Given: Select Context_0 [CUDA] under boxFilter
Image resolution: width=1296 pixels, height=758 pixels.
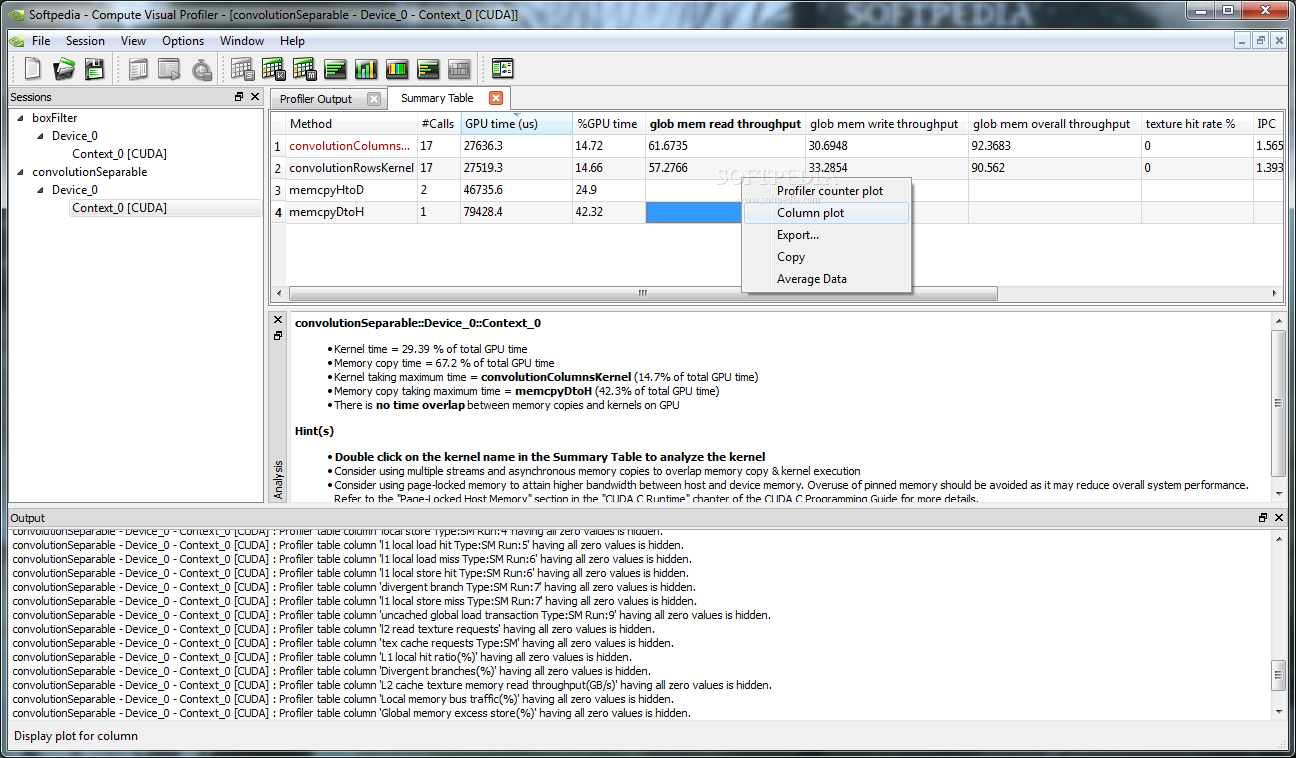Looking at the screenshot, I should tap(119, 154).
